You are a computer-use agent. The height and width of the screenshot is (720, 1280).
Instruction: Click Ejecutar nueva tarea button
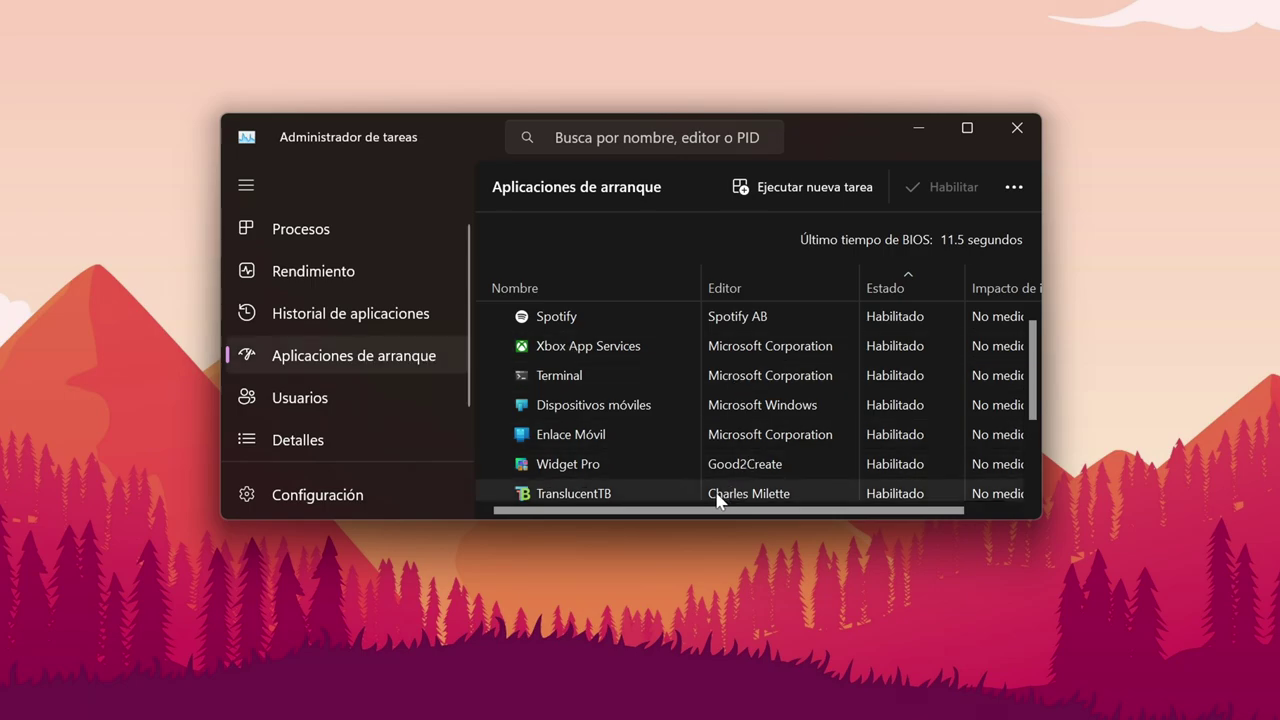point(803,187)
